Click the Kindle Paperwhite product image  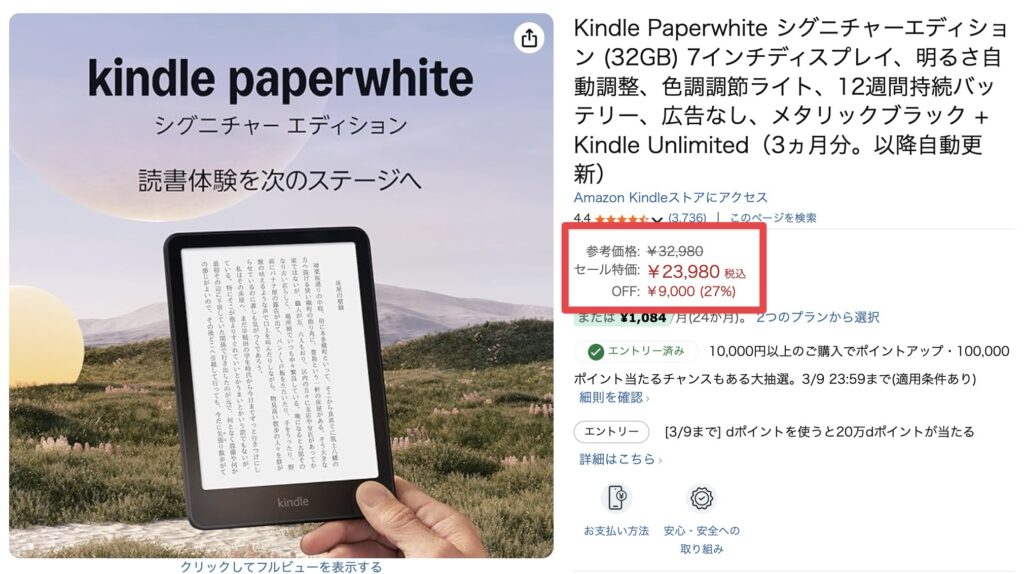tap(281, 285)
